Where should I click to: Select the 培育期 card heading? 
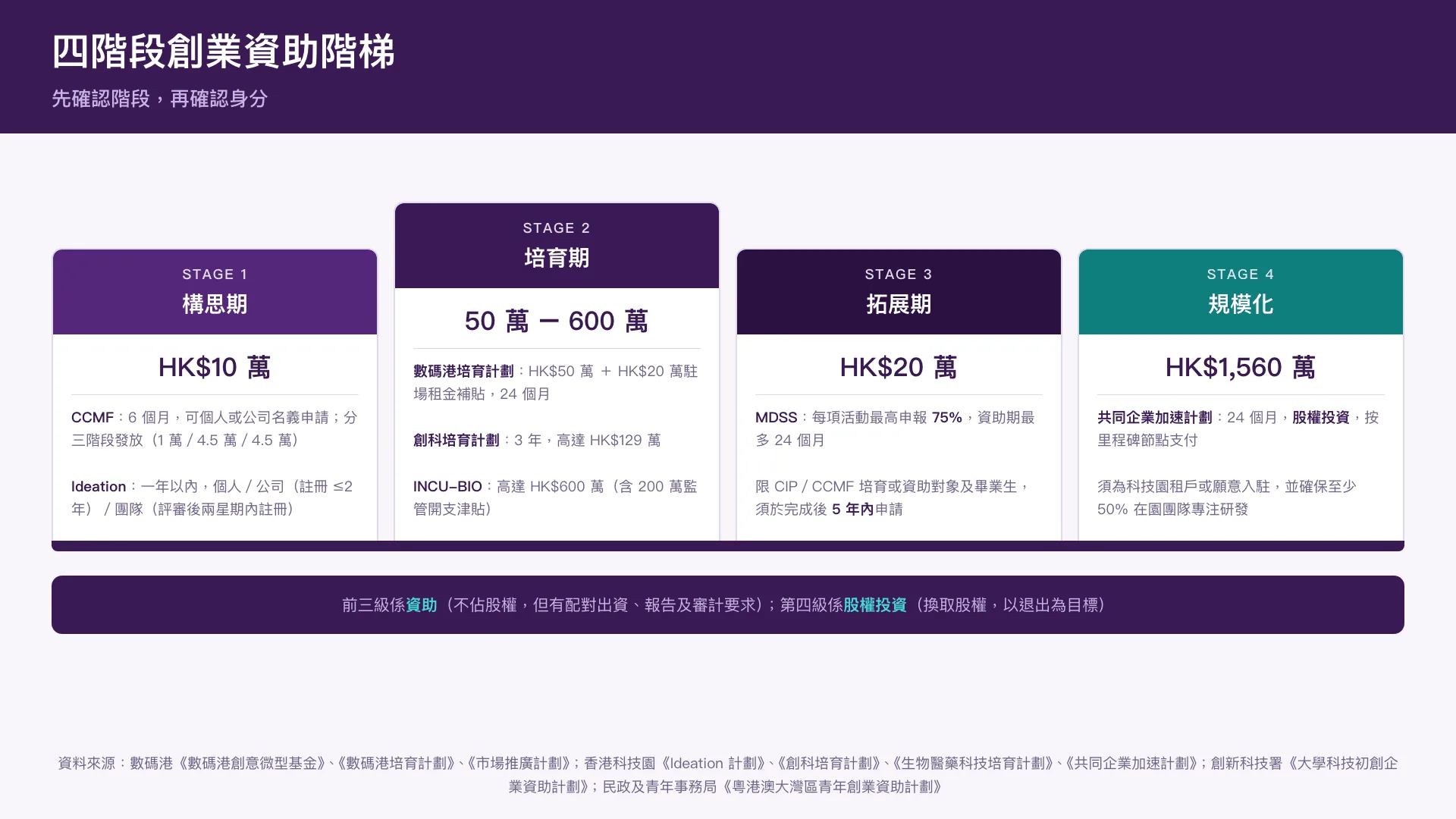pos(557,258)
